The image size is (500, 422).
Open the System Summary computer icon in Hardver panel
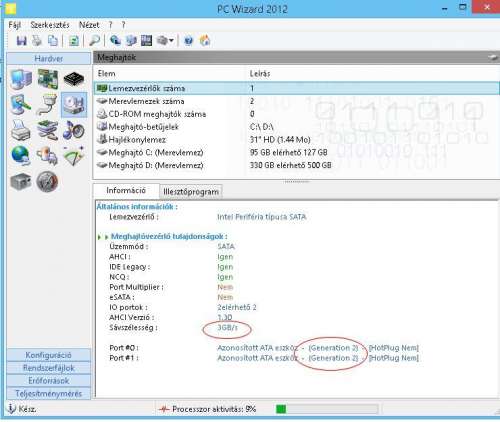pos(21,79)
